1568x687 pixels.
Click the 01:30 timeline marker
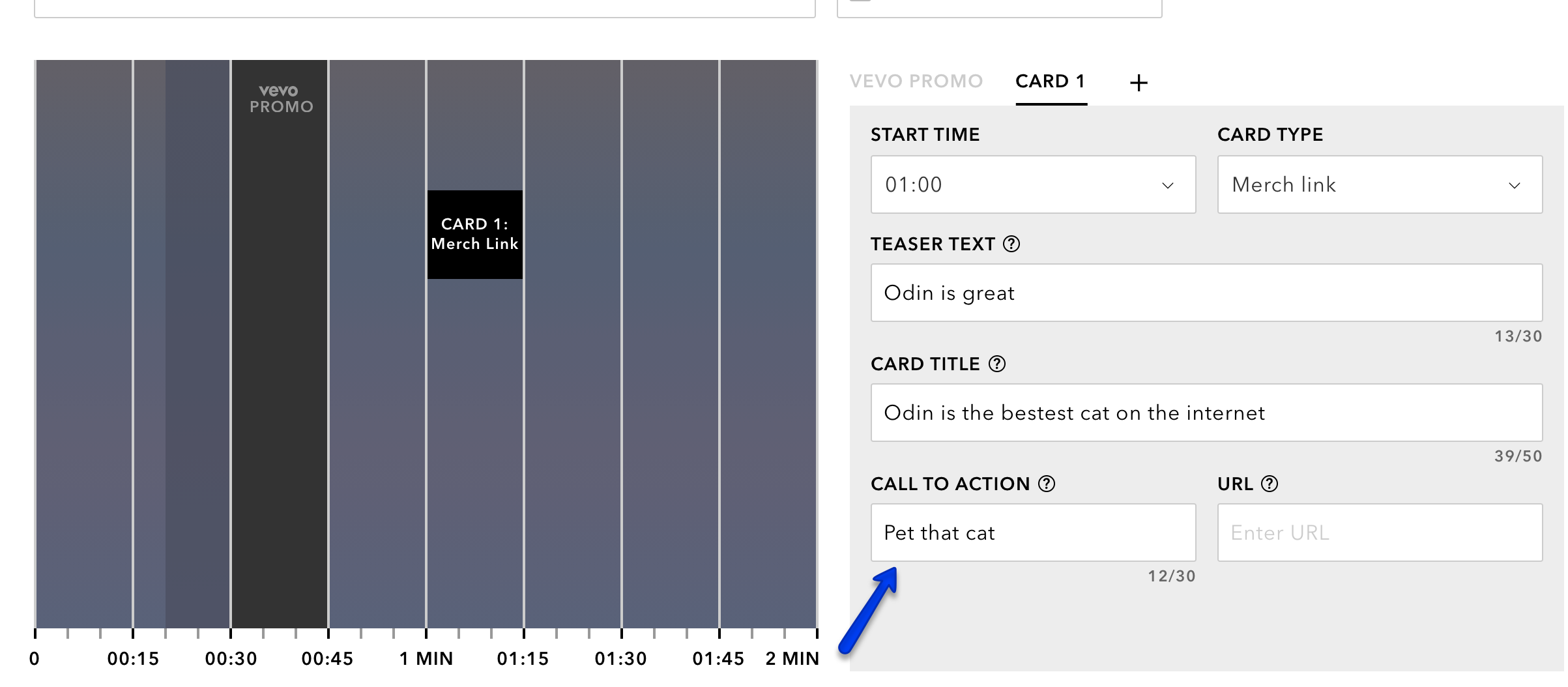(621, 657)
